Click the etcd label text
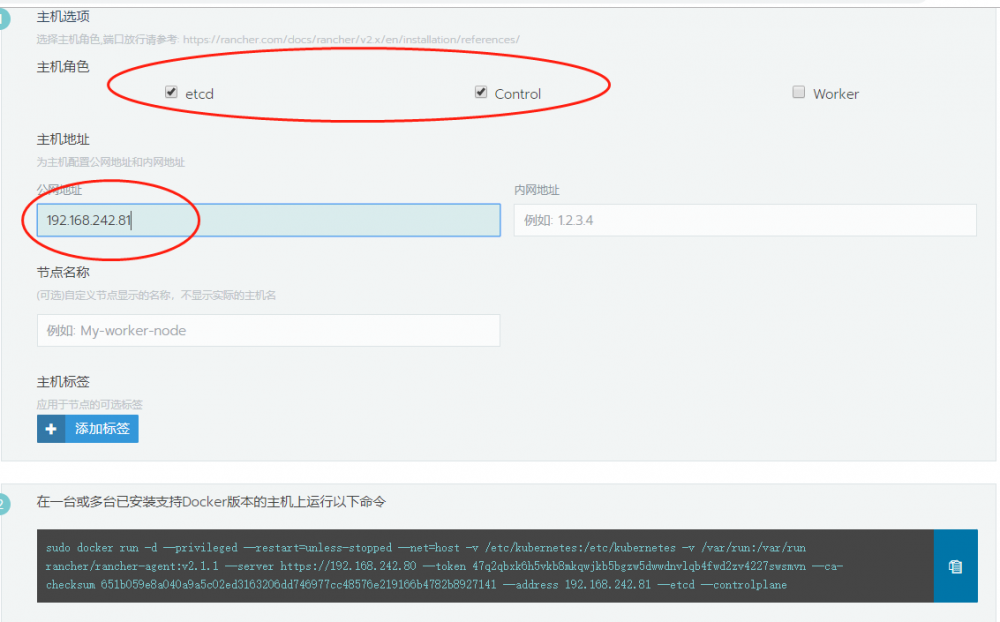This screenshot has width=1000, height=622. 199,93
